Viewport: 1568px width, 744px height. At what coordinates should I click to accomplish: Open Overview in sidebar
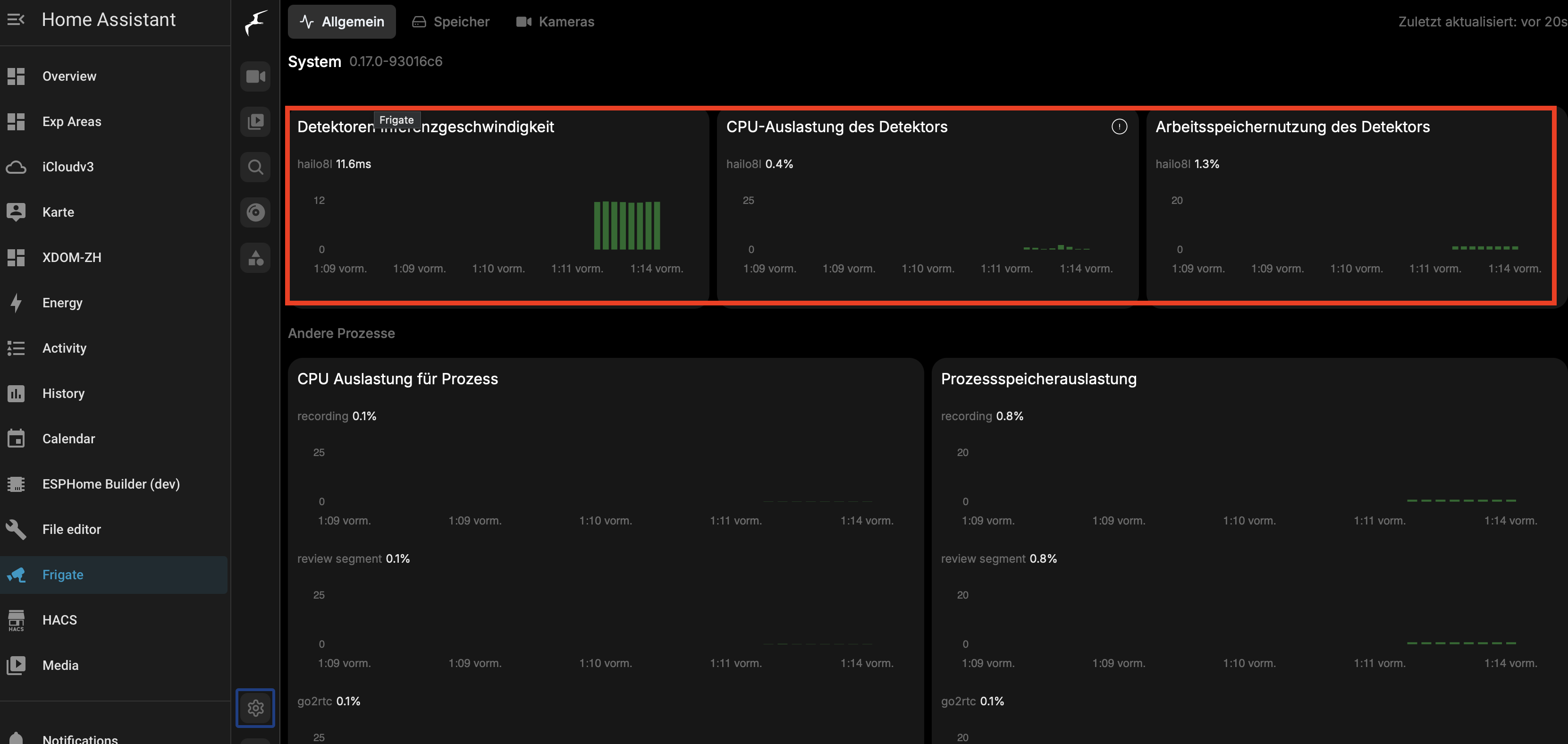[69, 76]
